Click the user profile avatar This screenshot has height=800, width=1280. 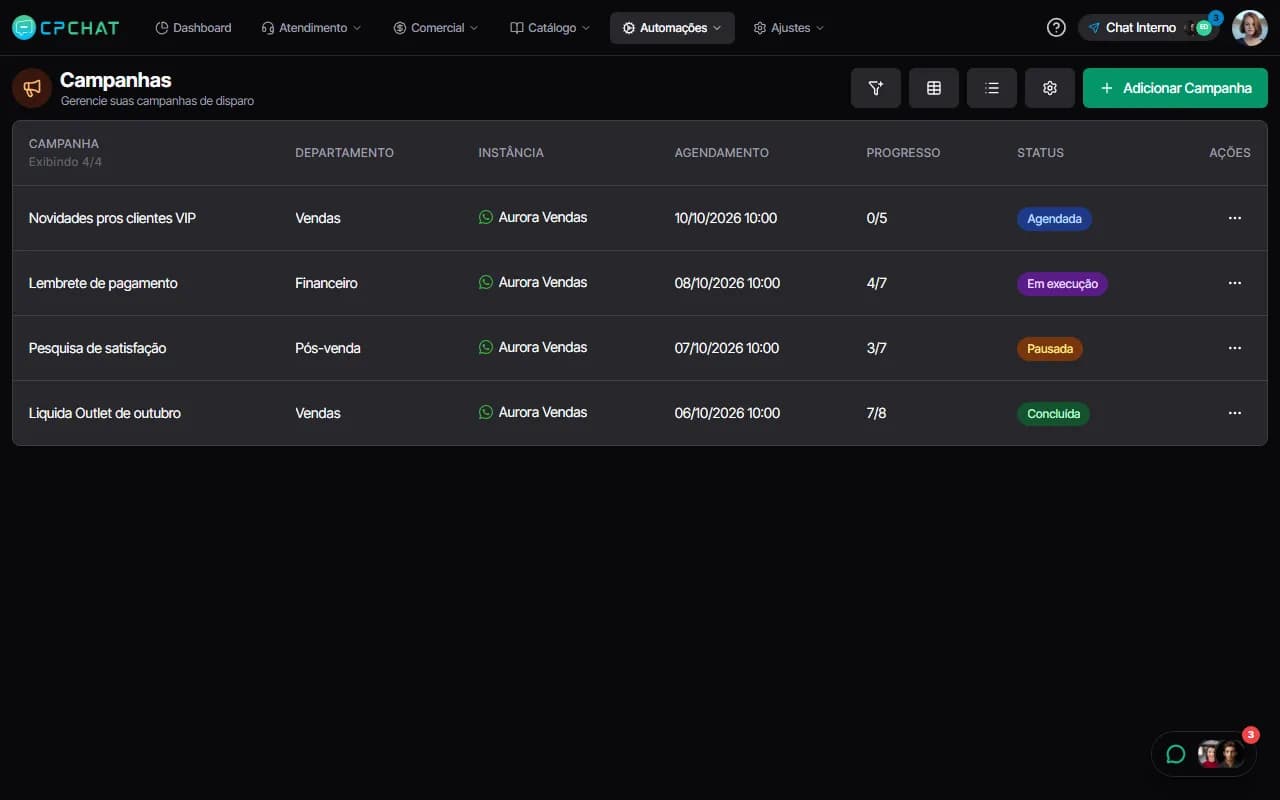(x=1249, y=28)
